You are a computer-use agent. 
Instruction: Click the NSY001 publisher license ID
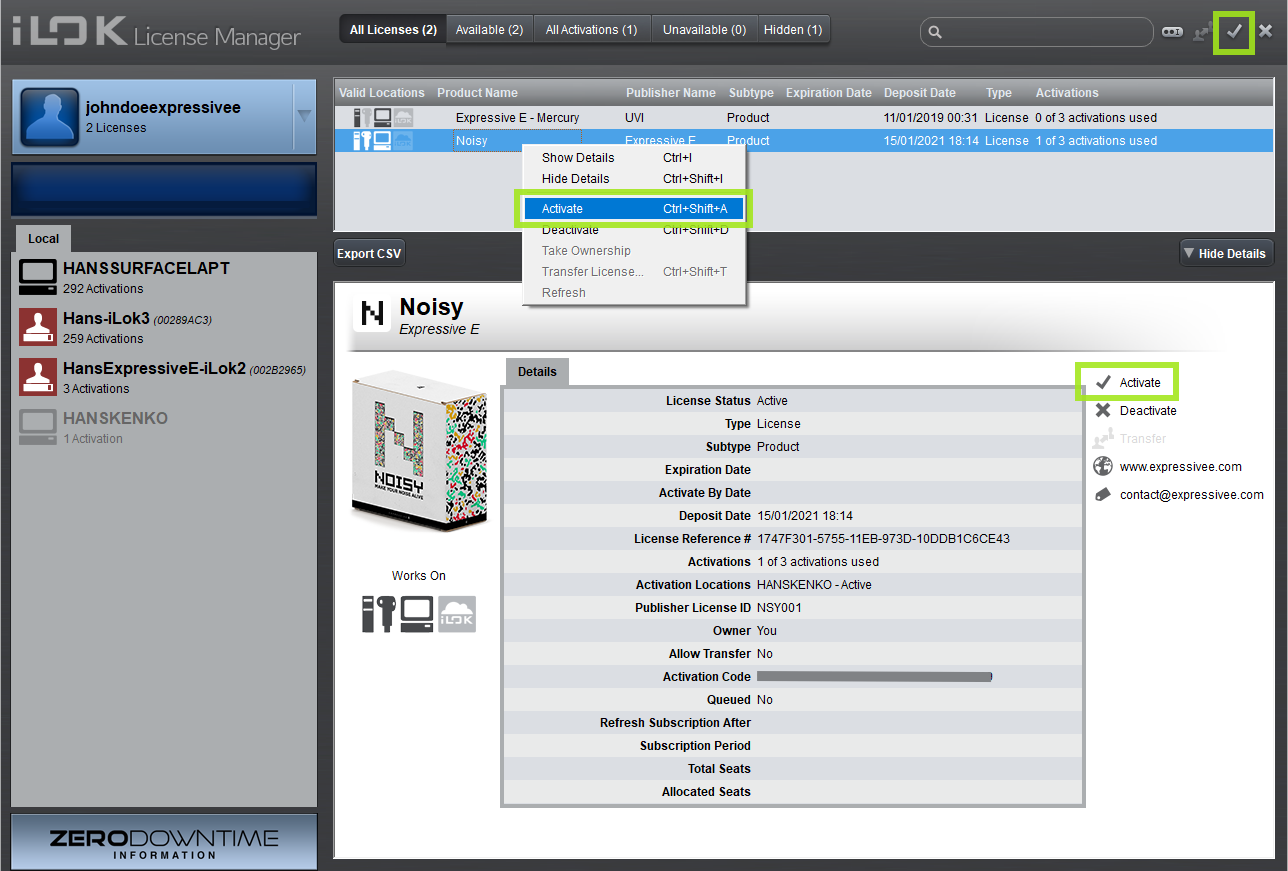tap(780, 608)
